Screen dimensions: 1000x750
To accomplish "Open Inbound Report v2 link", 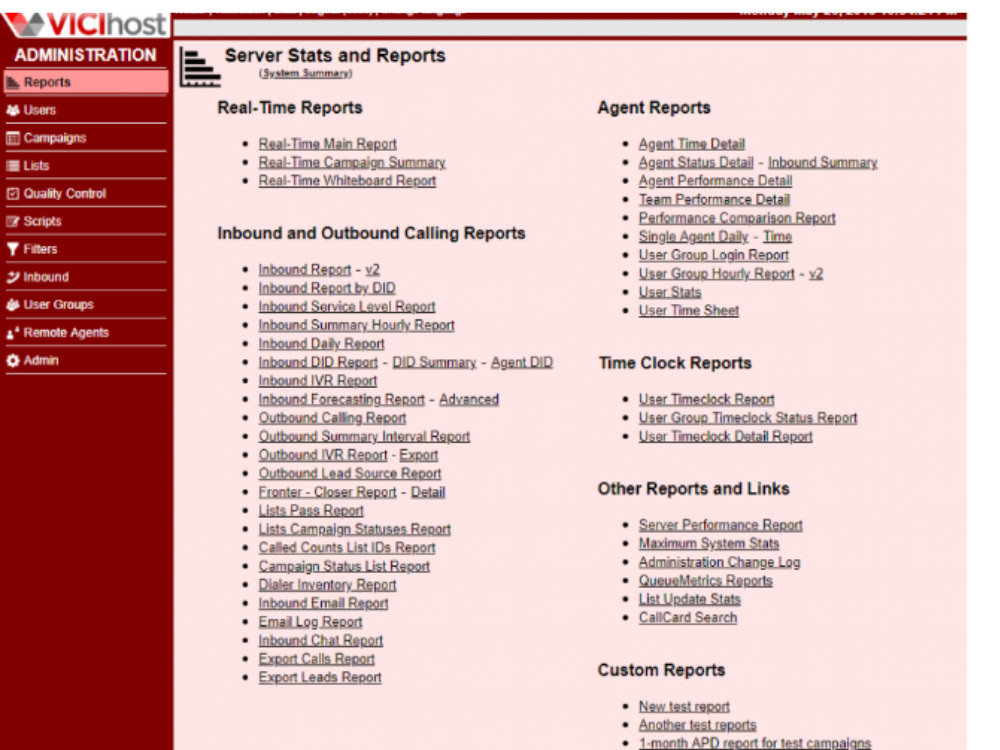I will point(372,270).
